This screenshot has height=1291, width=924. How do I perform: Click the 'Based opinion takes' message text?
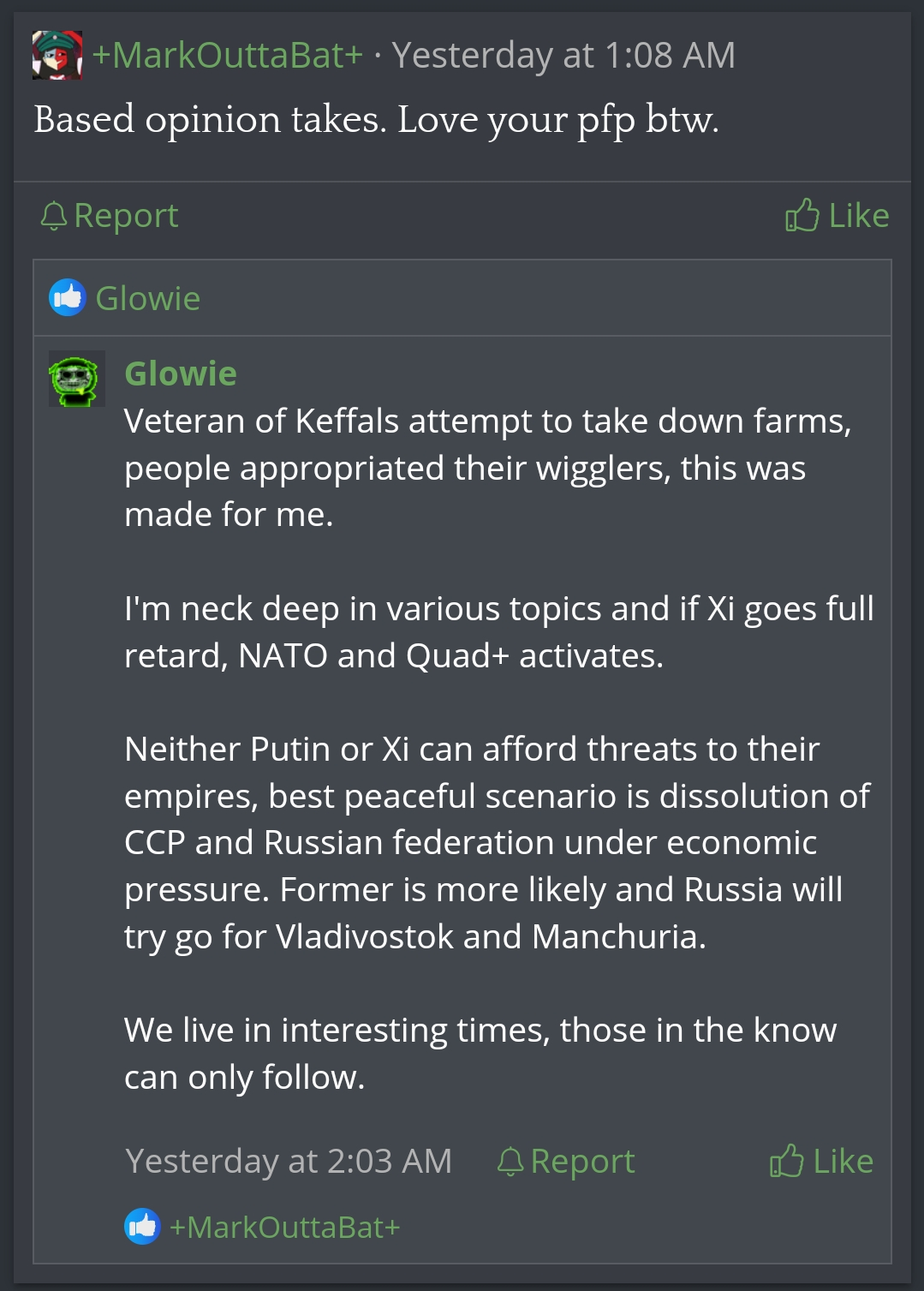click(x=376, y=120)
